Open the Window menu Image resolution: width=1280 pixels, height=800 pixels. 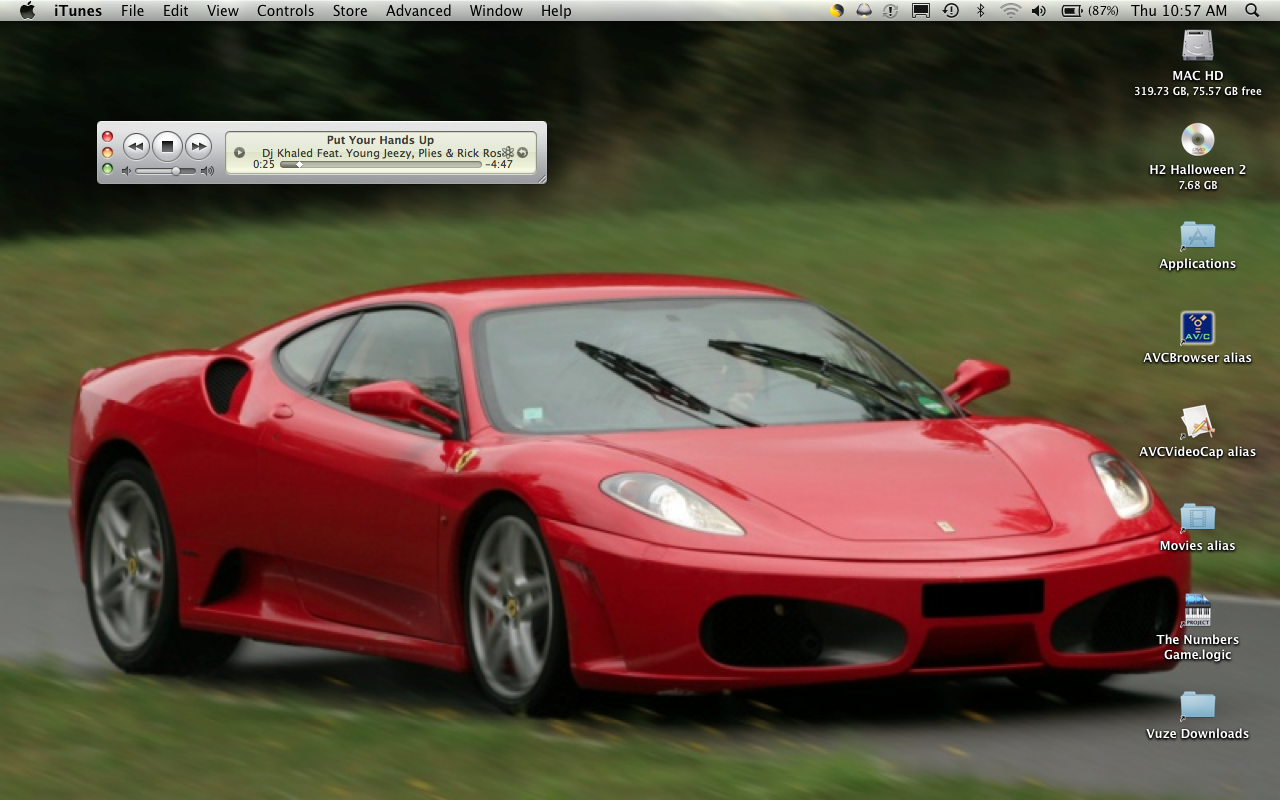coord(496,10)
